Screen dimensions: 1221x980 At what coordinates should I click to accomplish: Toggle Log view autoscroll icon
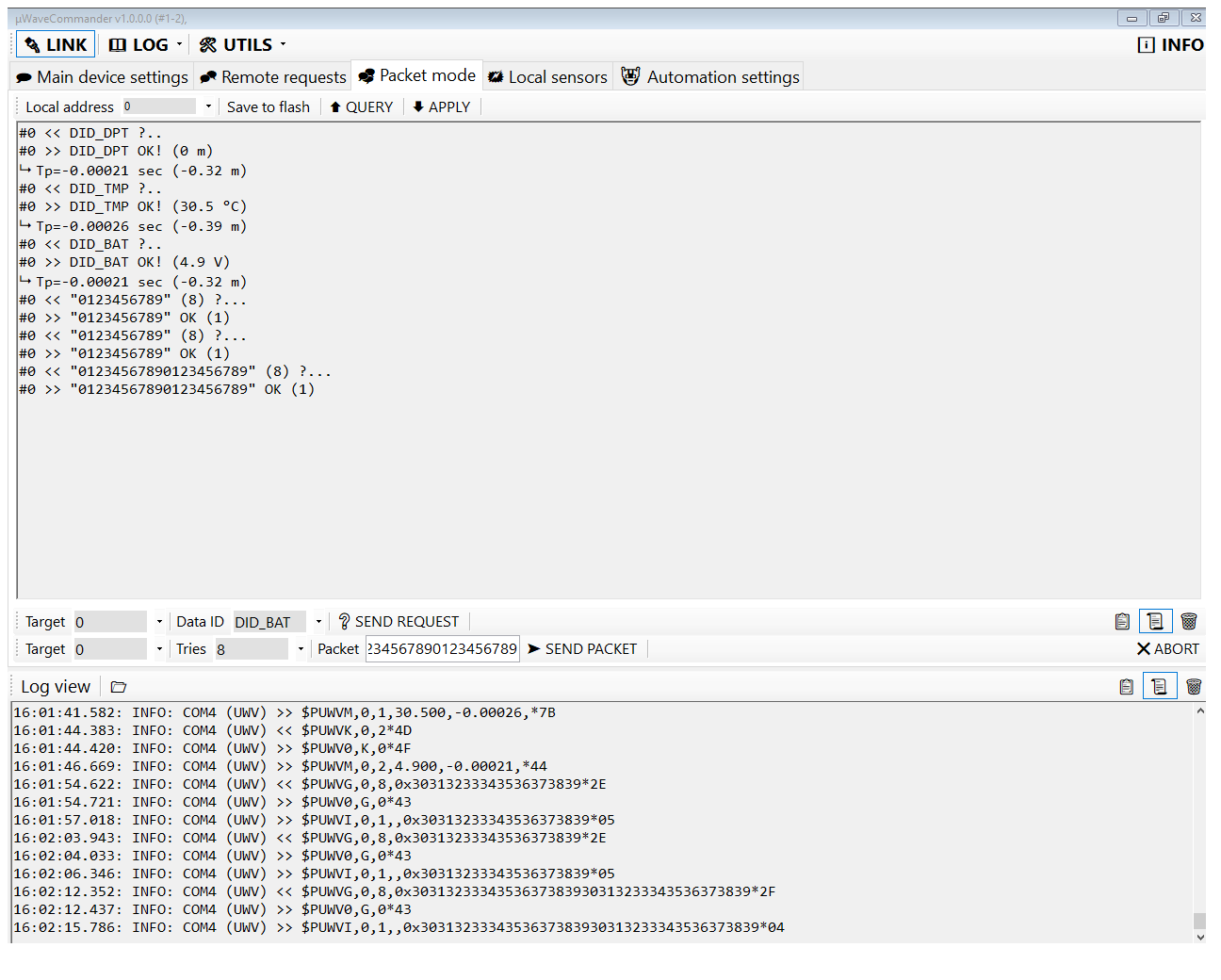tap(1160, 687)
